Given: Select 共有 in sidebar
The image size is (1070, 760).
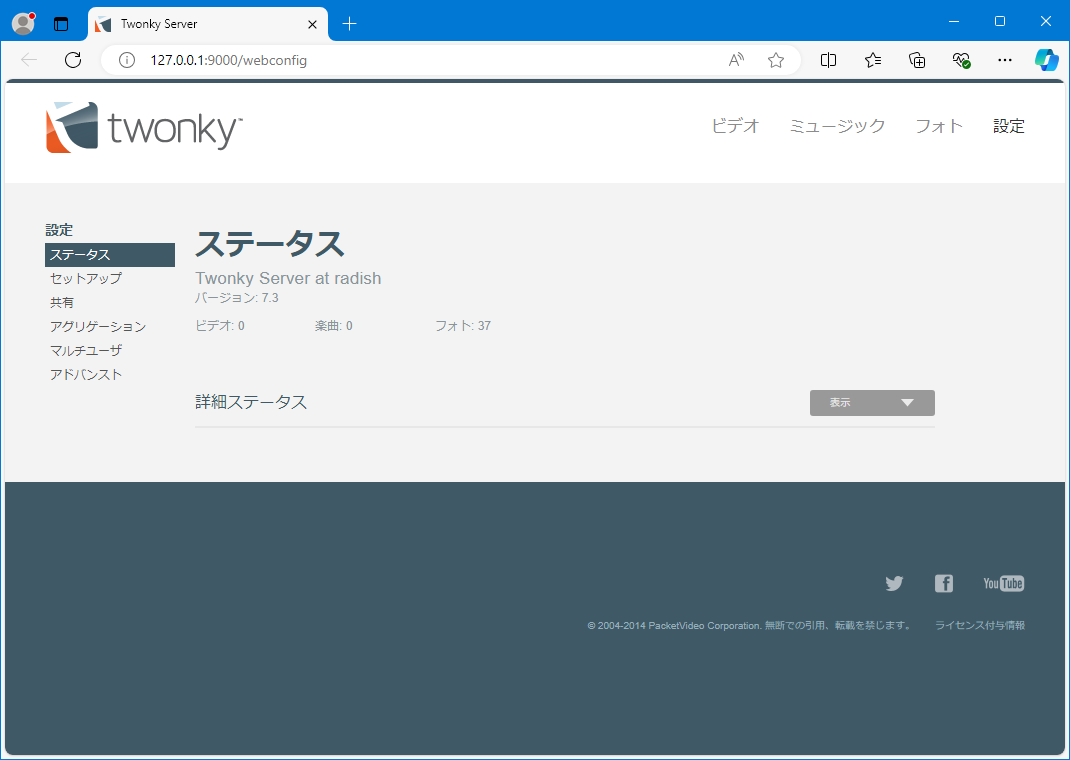Looking at the screenshot, I should (x=62, y=302).
